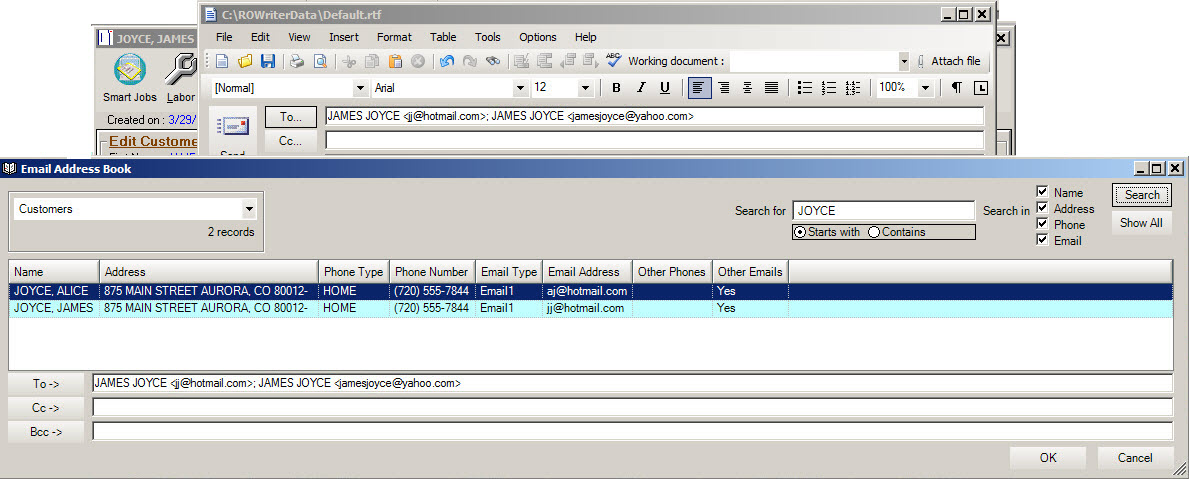Image resolution: width=1189 pixels, height=479 pixels.
Task: Select the Contains radio option
Action: [874, 232]
